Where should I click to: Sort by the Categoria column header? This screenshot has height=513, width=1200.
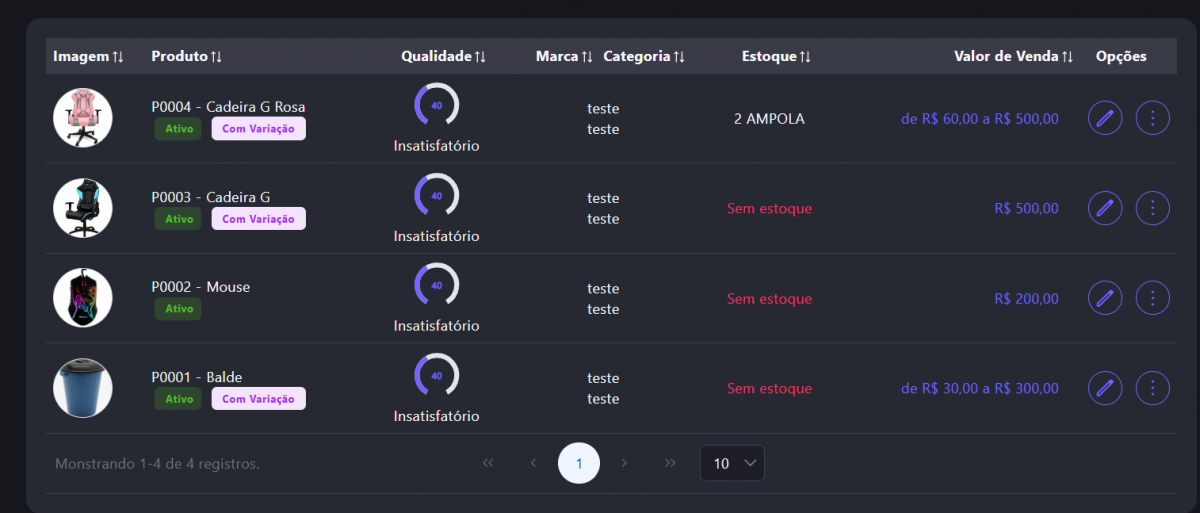pyautogui.click(x=644, y=56)
